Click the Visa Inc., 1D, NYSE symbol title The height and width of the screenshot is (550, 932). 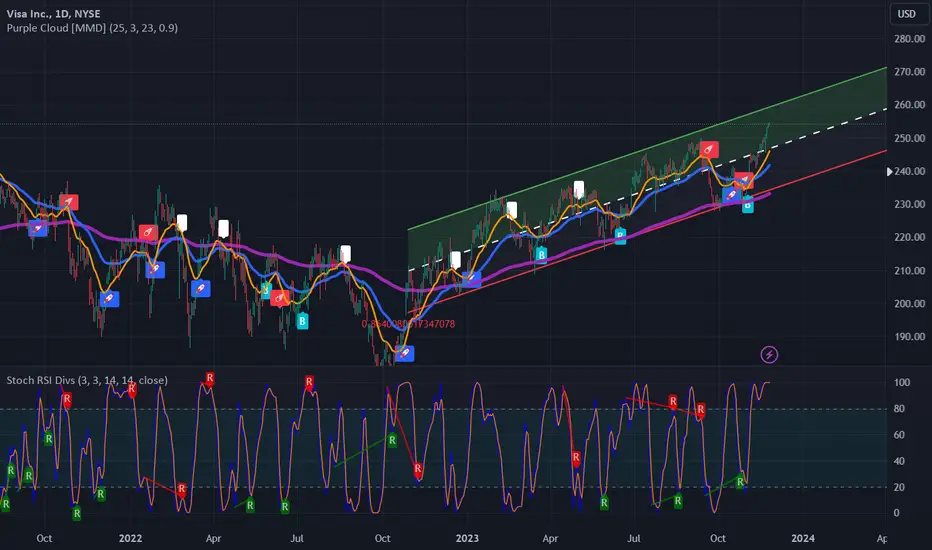53,14
